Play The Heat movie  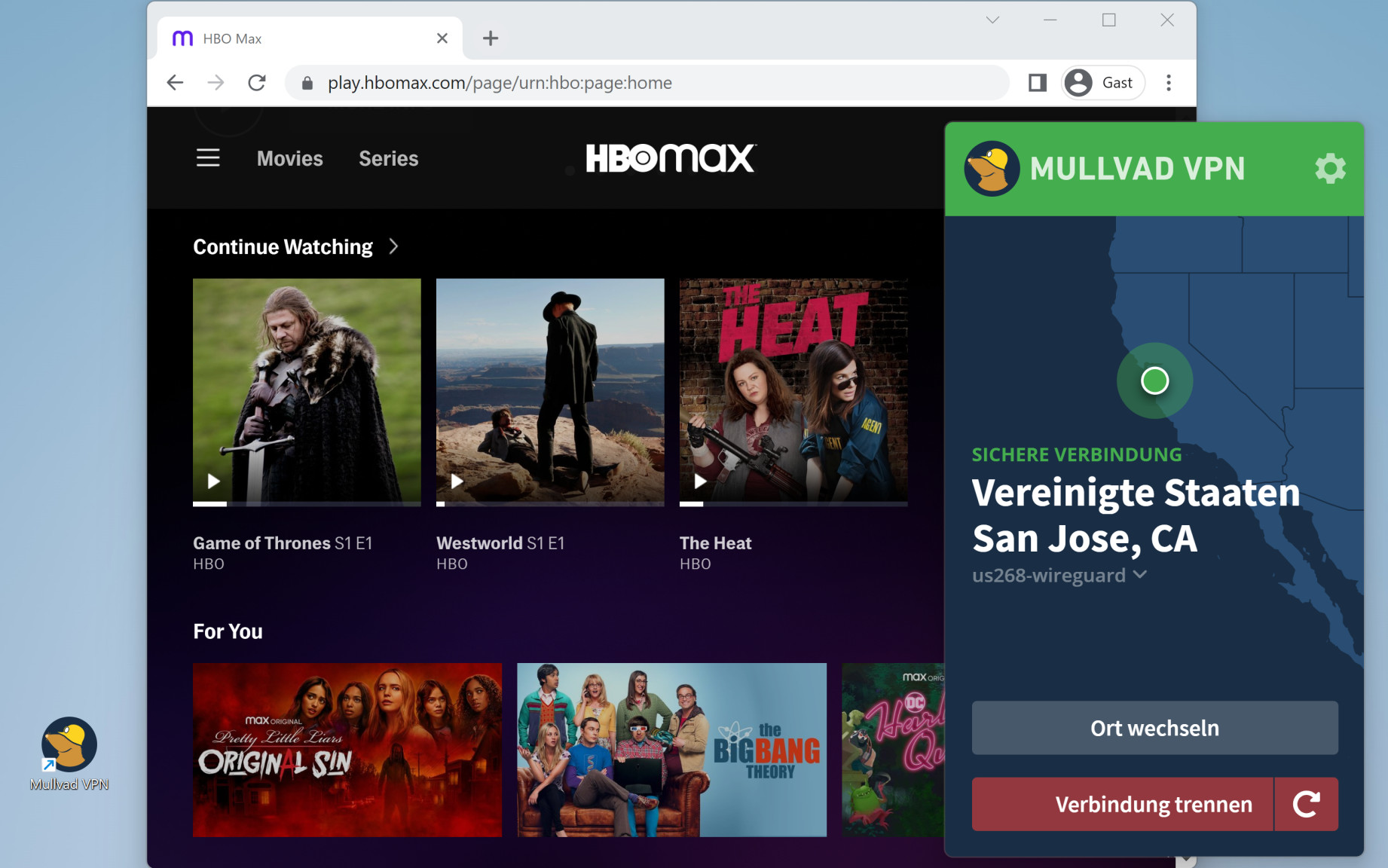[x=700, y=481]
